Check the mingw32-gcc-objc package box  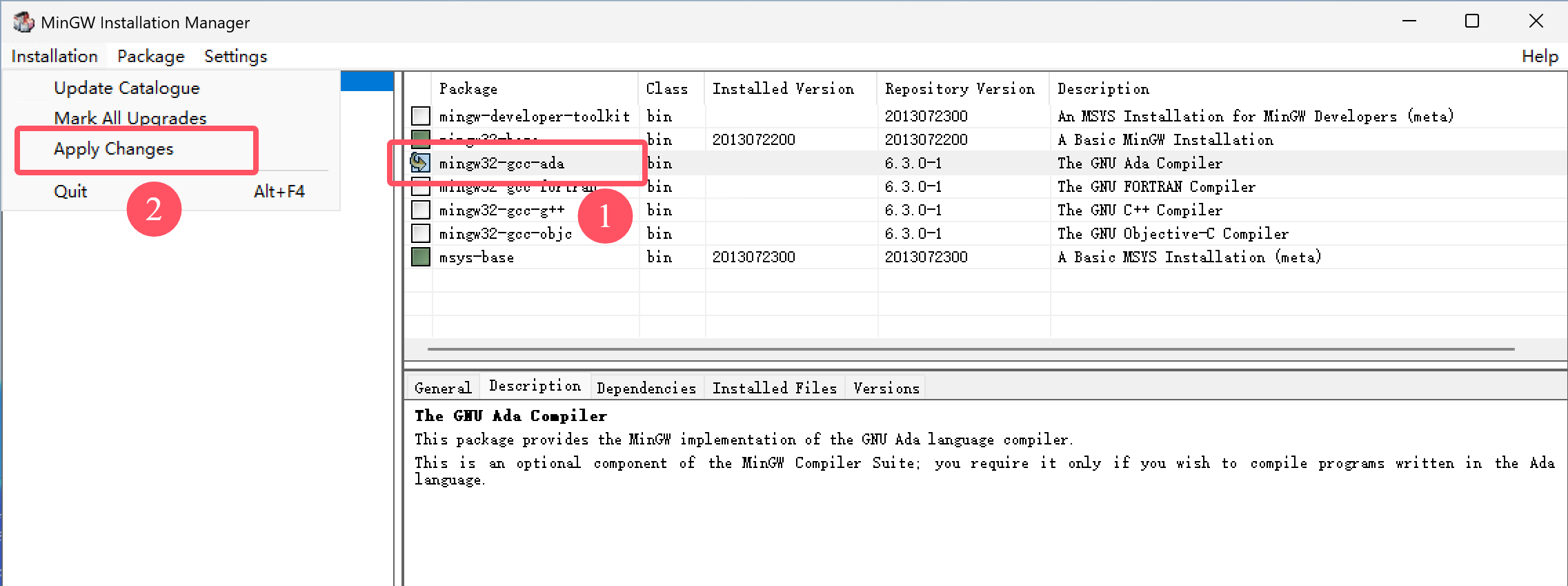pos(420,233)
